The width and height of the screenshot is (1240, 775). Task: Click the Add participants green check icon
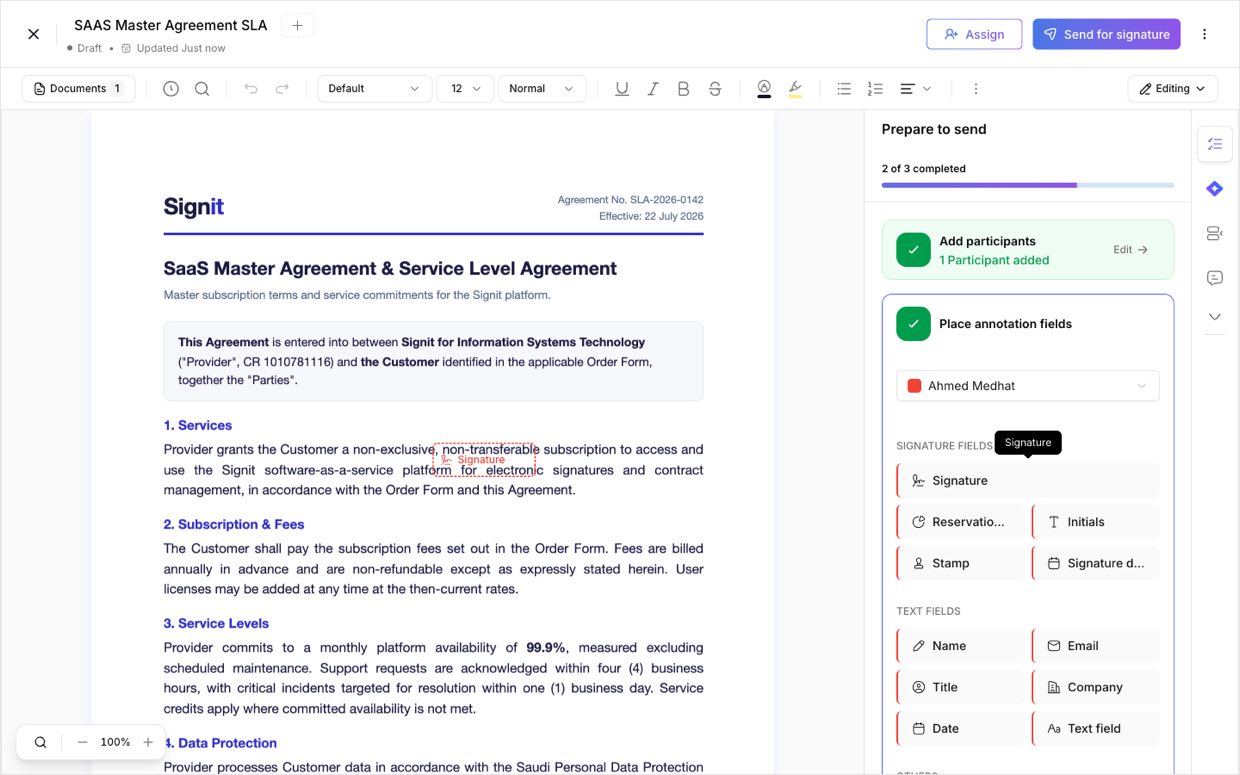(913, 250)
